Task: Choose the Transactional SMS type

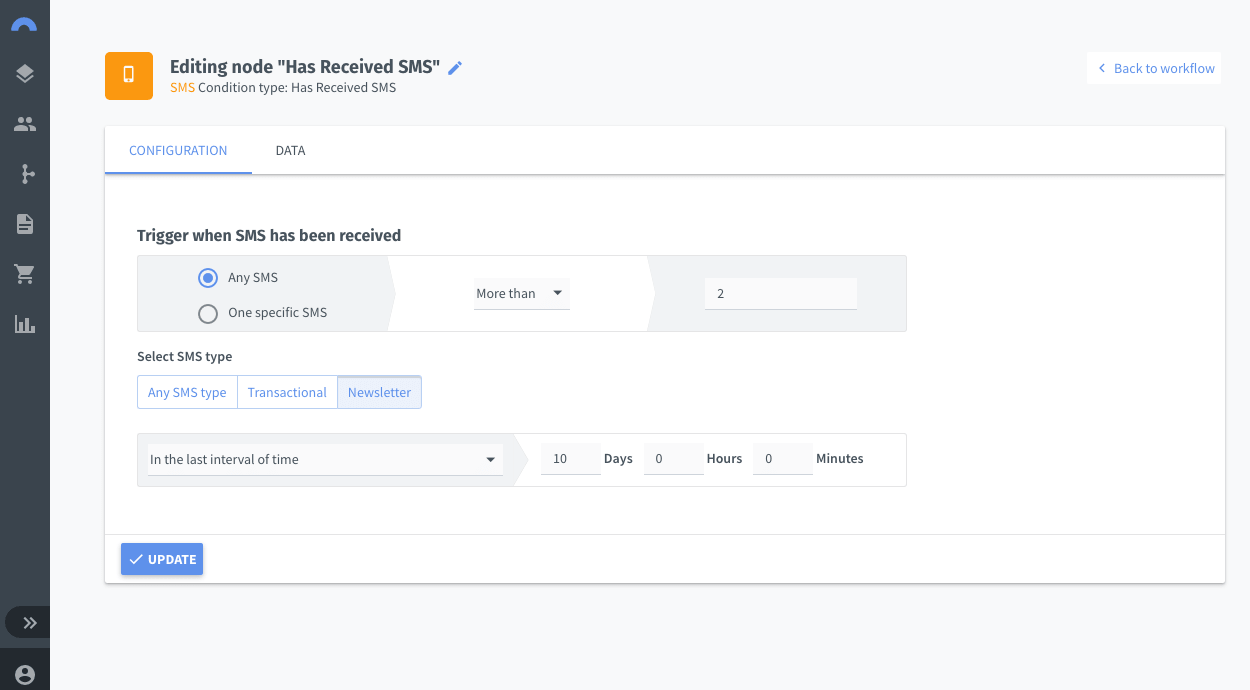Action: tap(287, 392)
